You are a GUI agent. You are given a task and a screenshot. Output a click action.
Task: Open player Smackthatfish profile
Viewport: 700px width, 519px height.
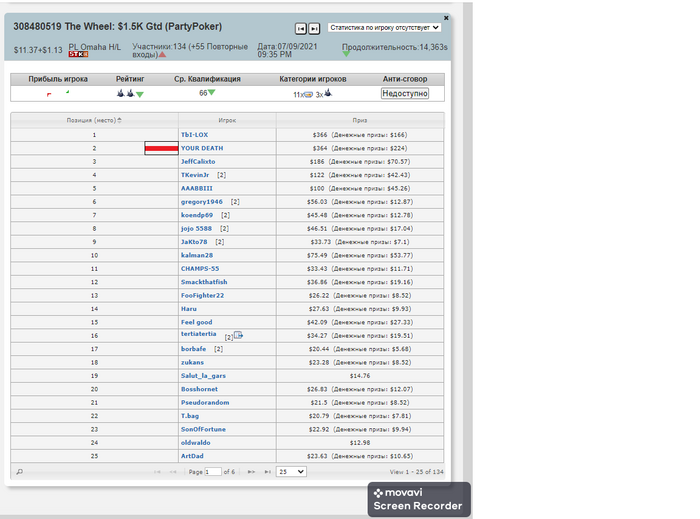click(204, 282)
